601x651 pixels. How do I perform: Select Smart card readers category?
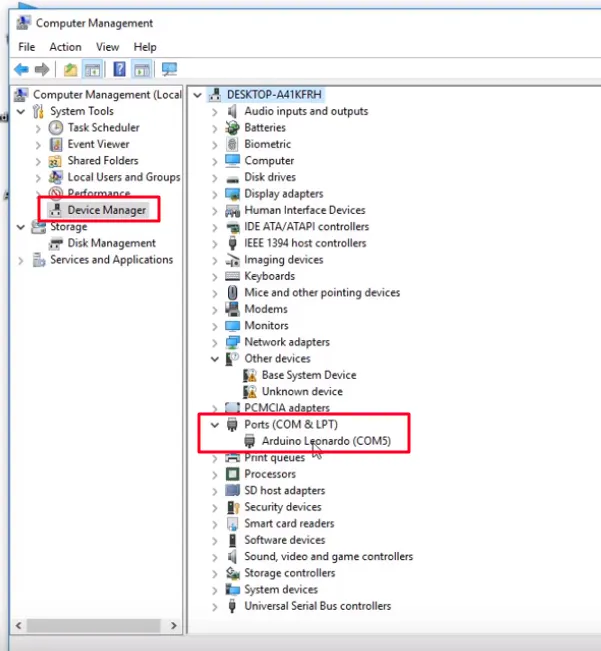(289, 524)
